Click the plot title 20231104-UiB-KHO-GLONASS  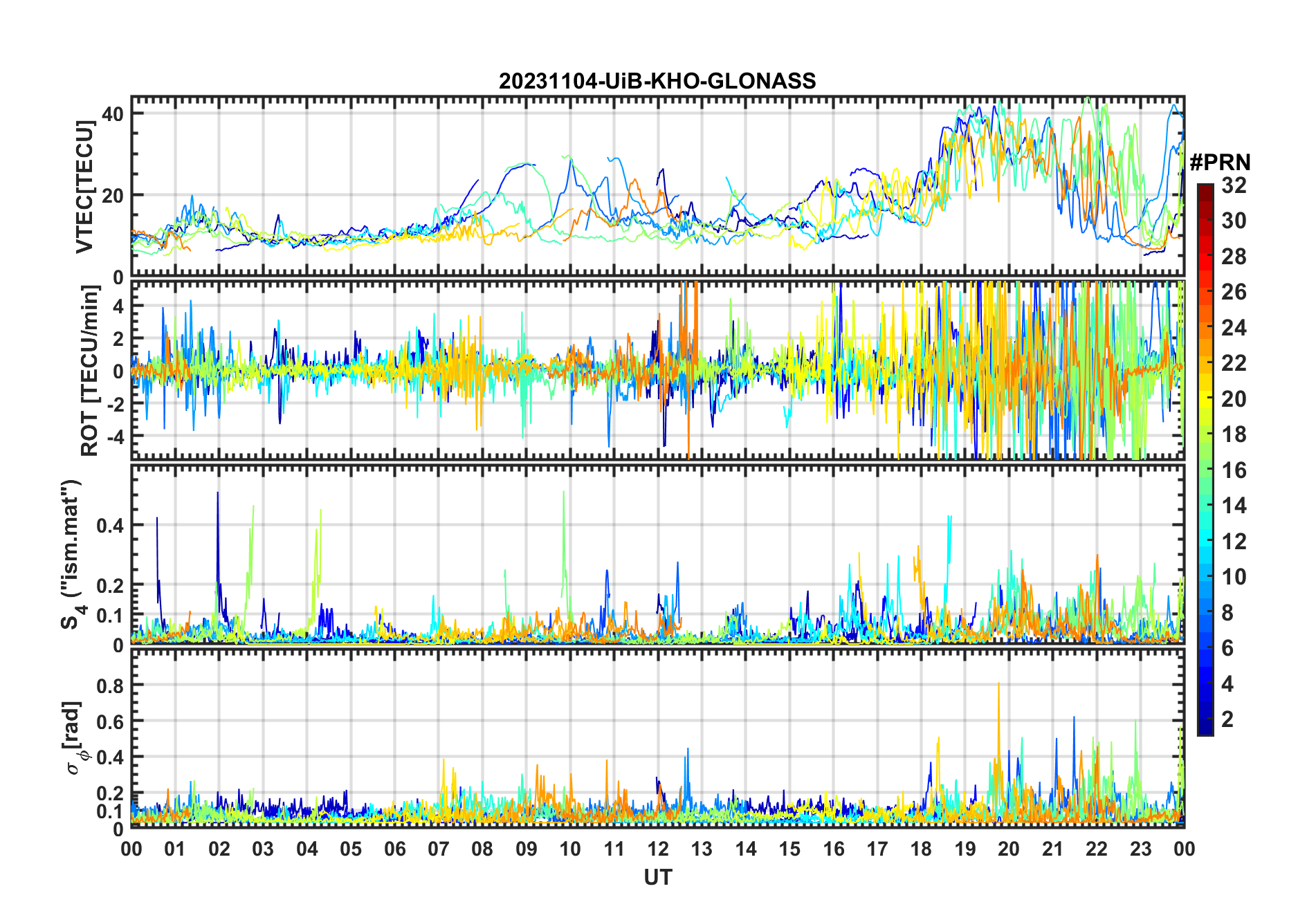(x=657, y=81)
